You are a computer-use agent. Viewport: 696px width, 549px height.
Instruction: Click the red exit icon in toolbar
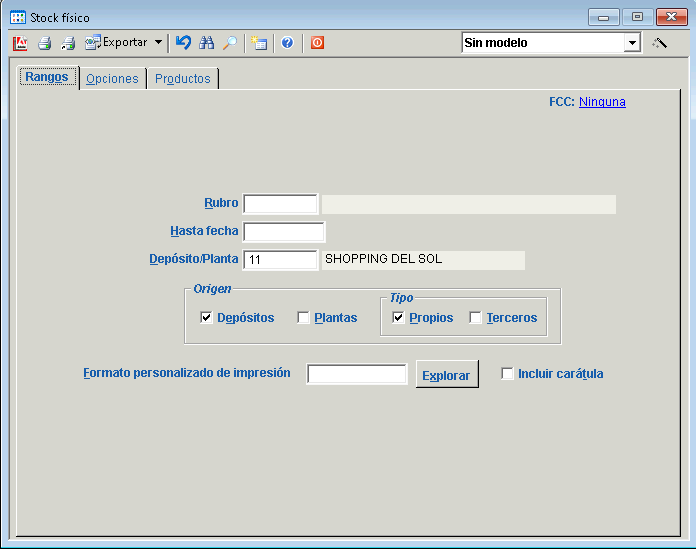tap(317, 43)
